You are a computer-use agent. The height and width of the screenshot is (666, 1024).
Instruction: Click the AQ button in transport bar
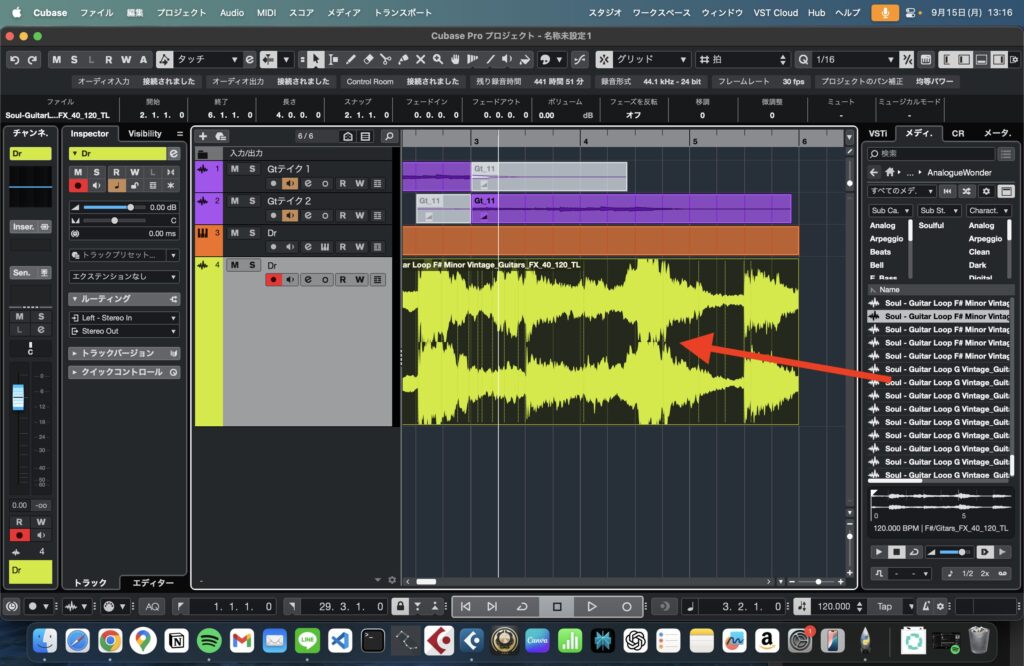click(152, 606)
